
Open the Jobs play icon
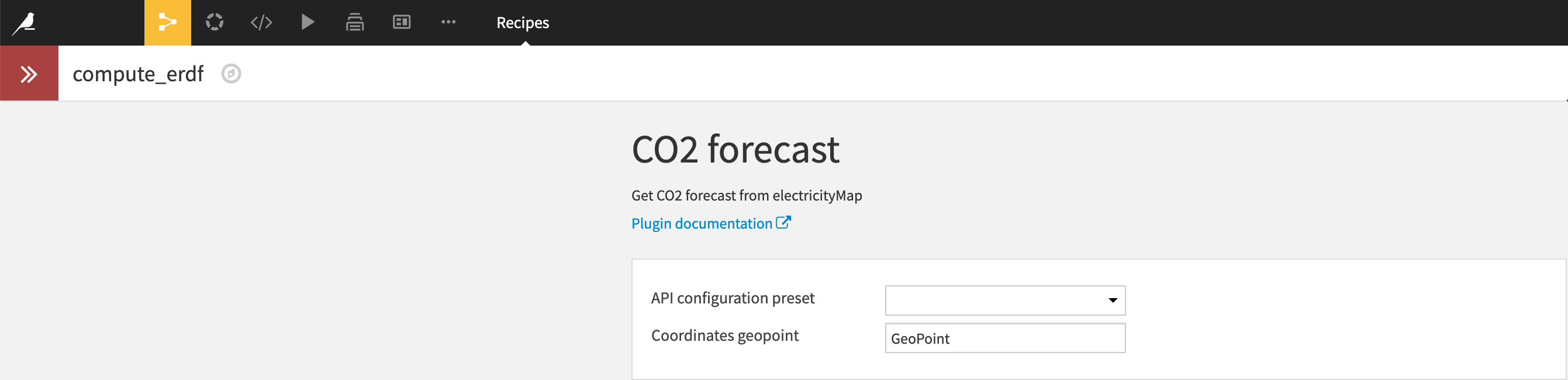(x=308, y=23)
